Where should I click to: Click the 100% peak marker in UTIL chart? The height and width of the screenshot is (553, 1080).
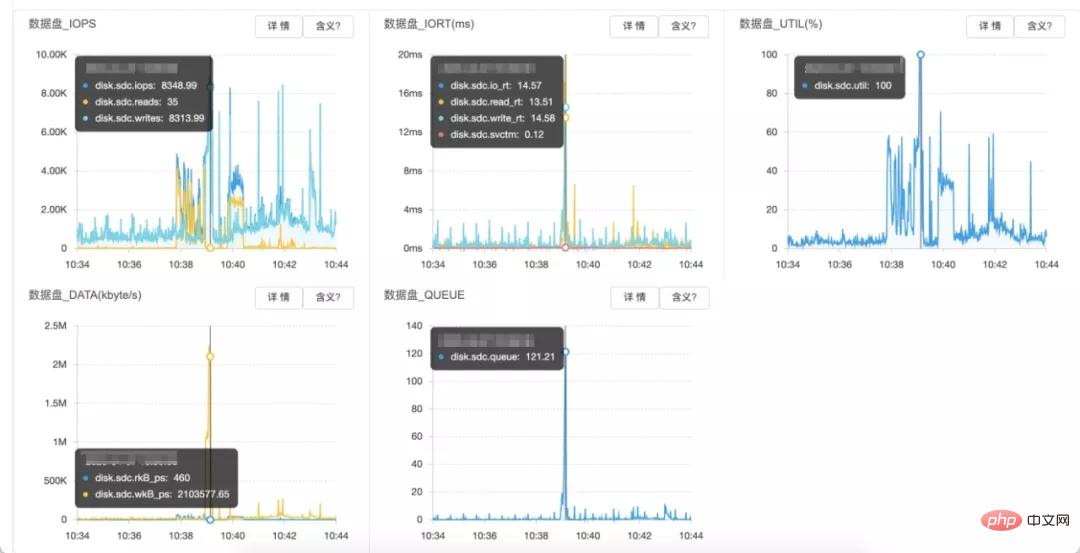920,55
